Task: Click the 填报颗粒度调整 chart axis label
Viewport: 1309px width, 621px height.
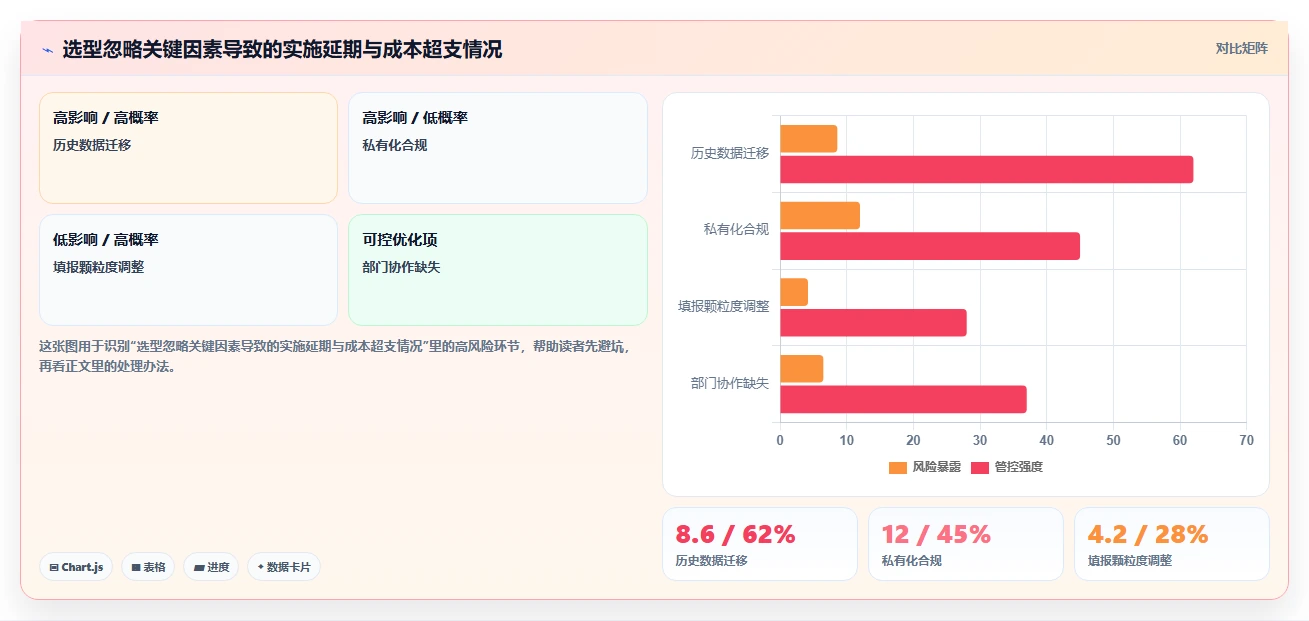Action: pos(724,307)
